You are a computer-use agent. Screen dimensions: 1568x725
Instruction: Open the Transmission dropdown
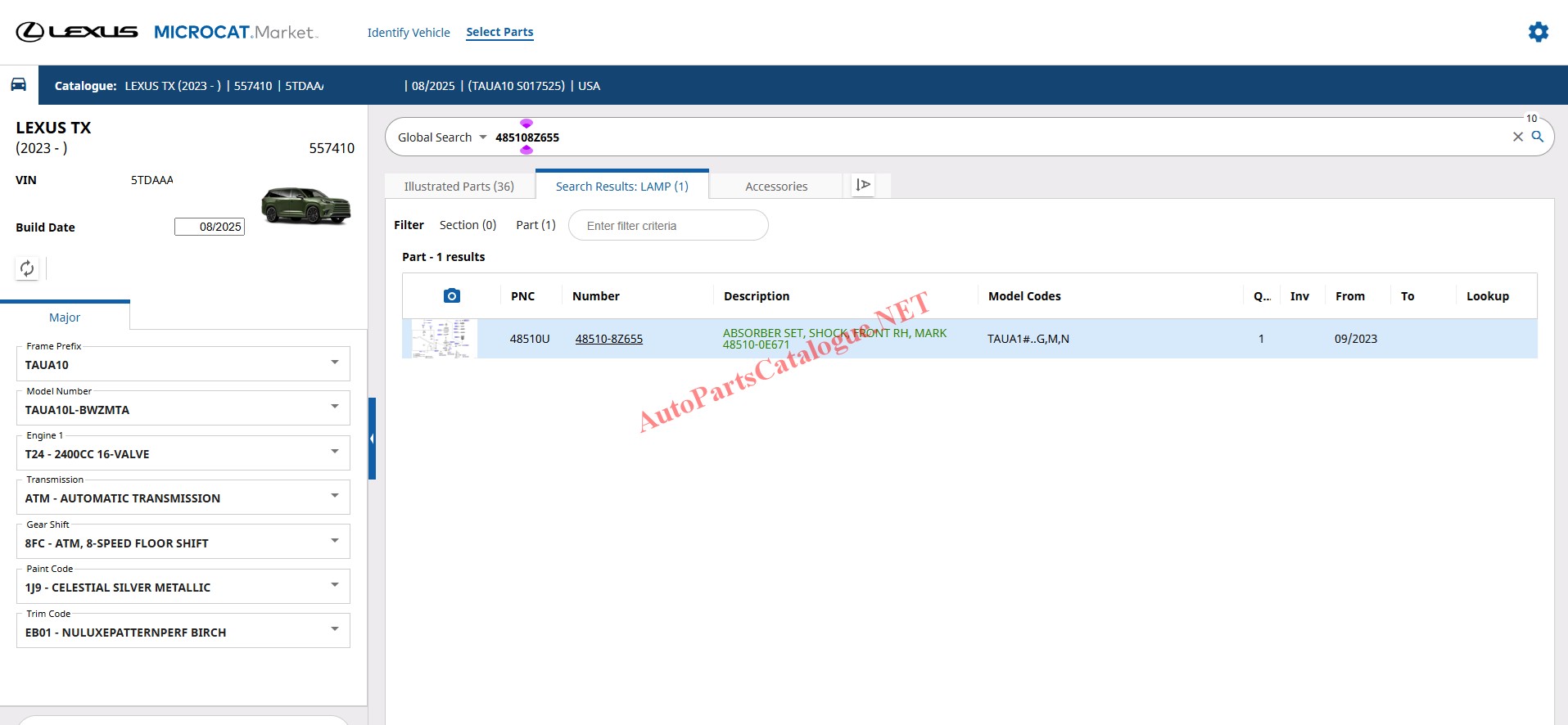tap(334, 496)
